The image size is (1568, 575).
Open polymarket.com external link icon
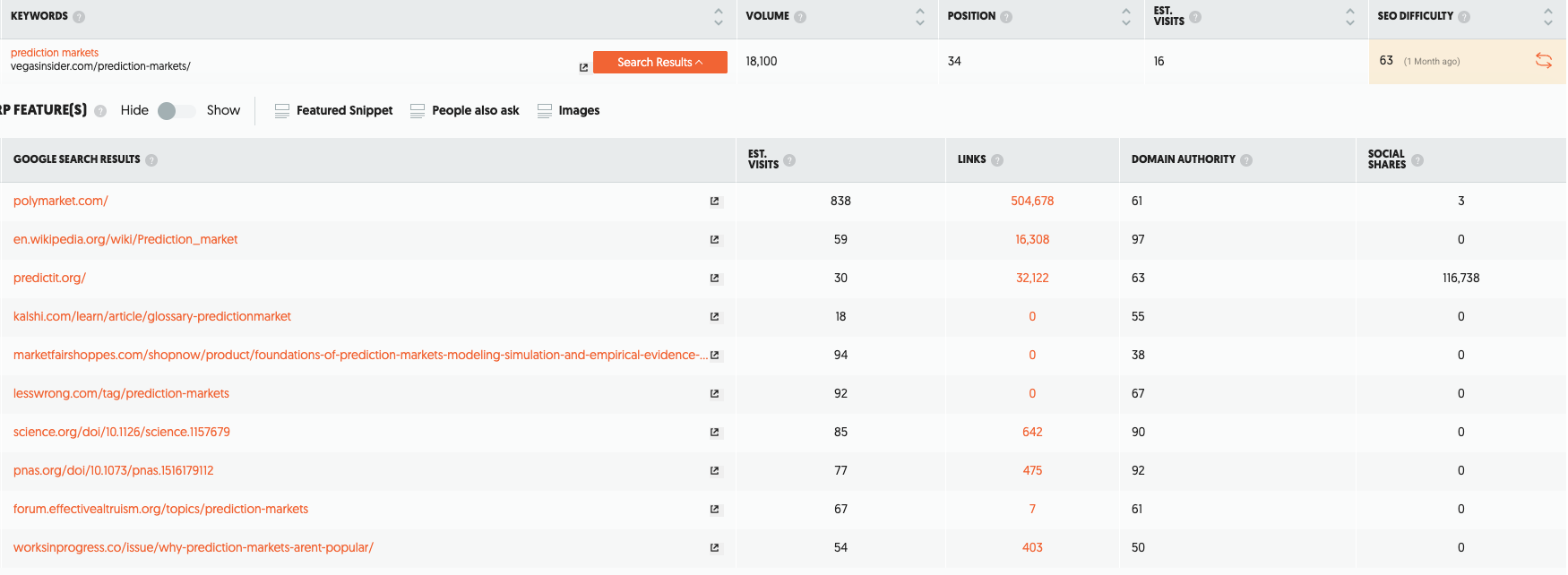pos(714,202)
